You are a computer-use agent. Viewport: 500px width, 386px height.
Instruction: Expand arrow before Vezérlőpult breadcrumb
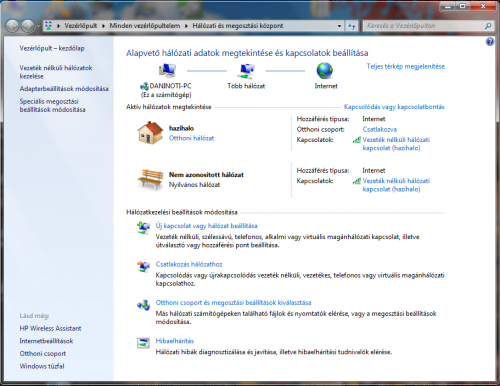tap(58, 26)
